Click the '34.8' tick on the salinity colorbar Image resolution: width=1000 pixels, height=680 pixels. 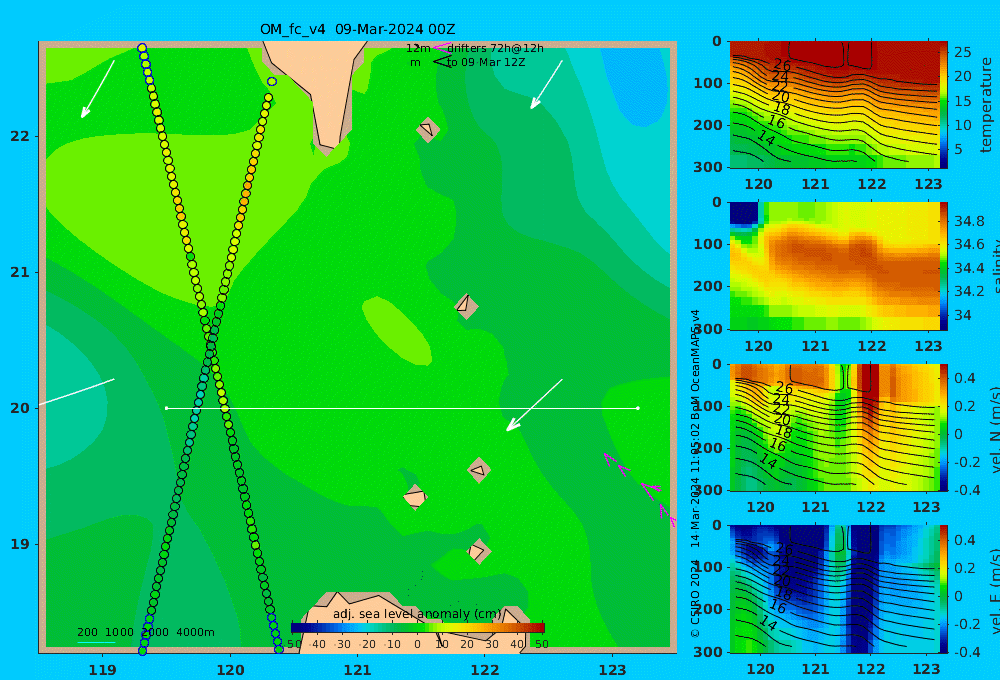[x=969, y=221]
